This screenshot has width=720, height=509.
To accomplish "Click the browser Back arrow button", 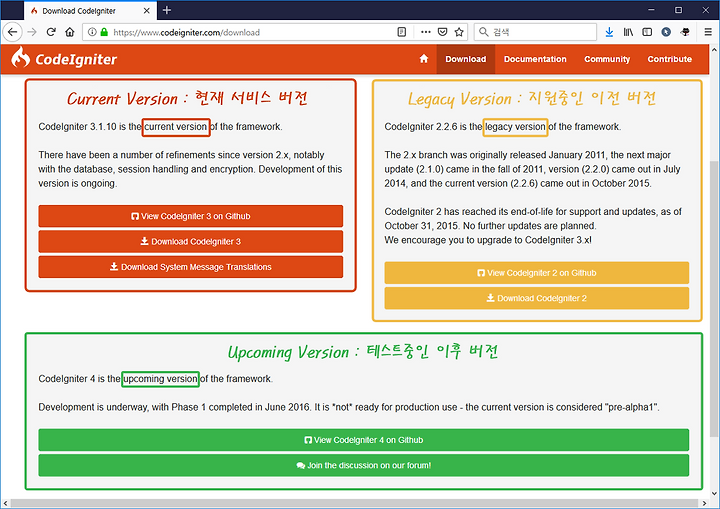I will [x=12, y=32].
